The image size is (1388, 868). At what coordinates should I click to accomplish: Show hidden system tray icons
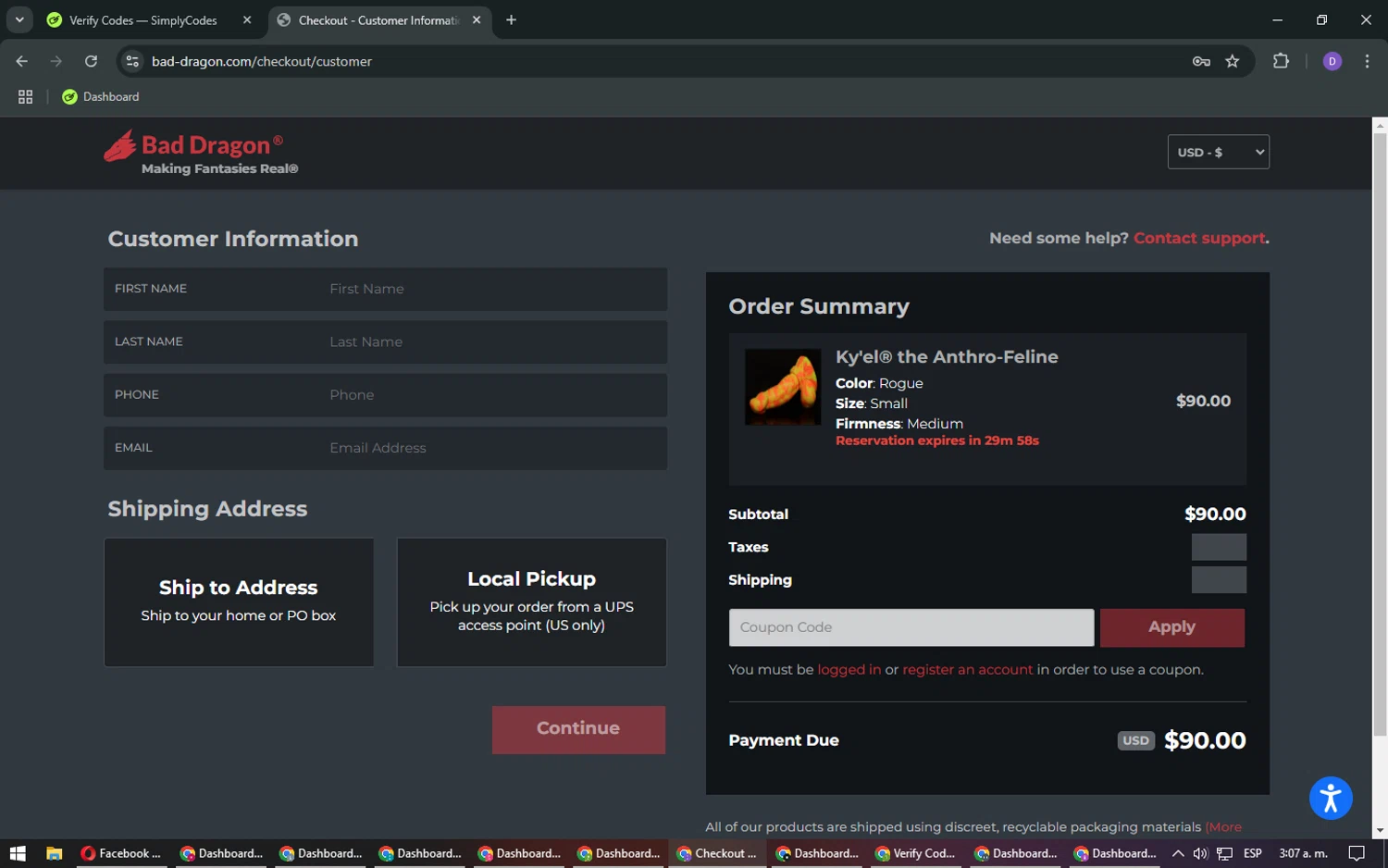[x=1177, y=853]
